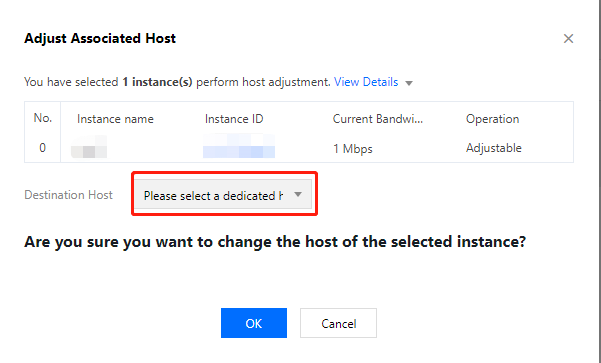The image size is (601, 363).
Task: Dismiss the dialog using Cancel
Action: tap(338, 323)
